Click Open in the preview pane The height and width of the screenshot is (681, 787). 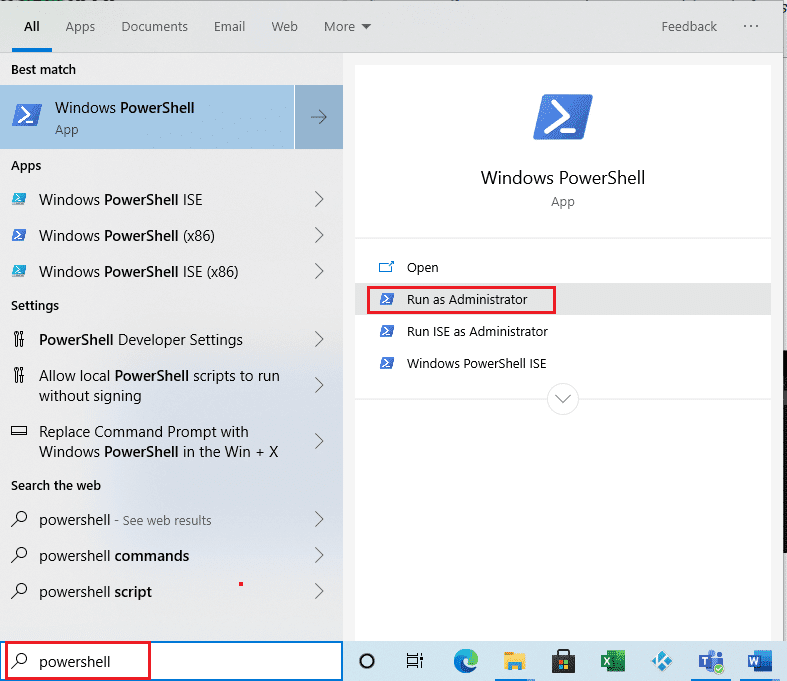click(x=563, y=267)
